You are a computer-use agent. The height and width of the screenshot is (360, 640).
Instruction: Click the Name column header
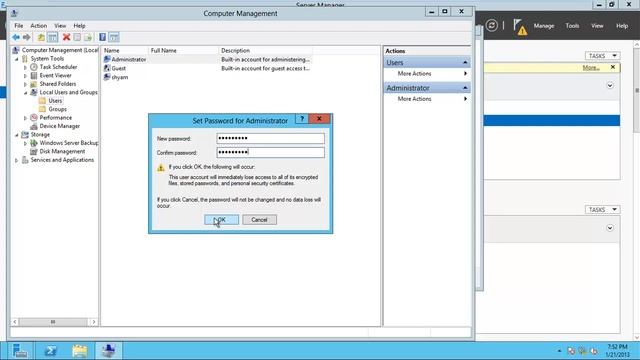coord(125,51)
